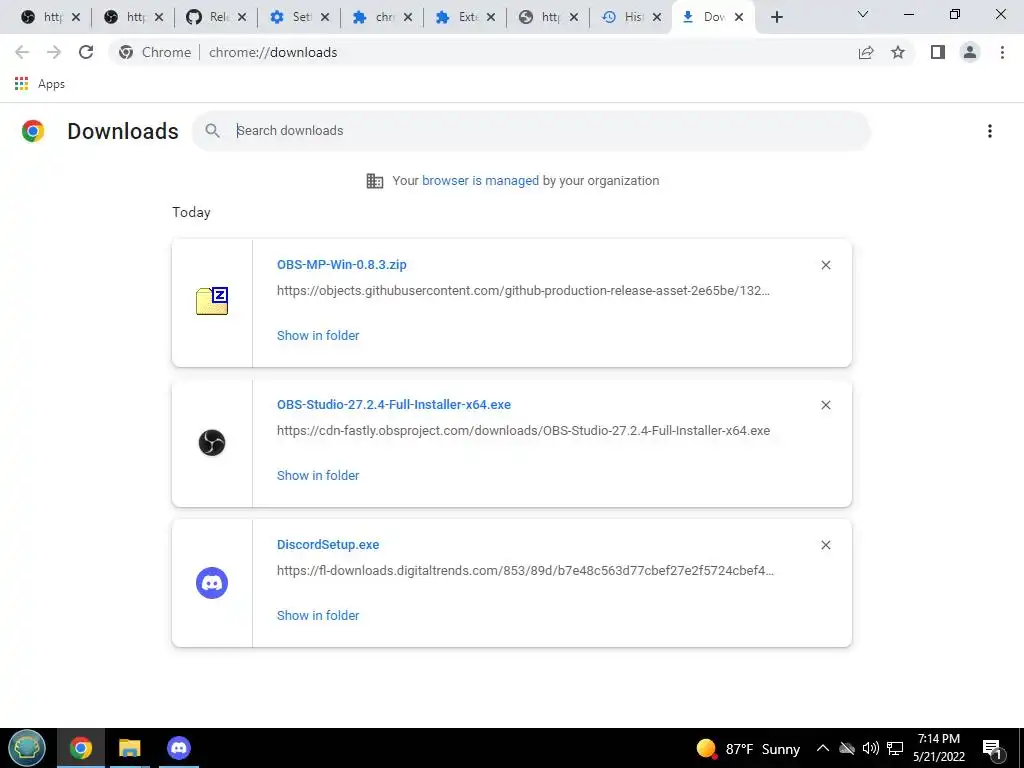Open a new tab with plus button
This screenshot has height=768, width=1024.
click(x=776, y=17)
